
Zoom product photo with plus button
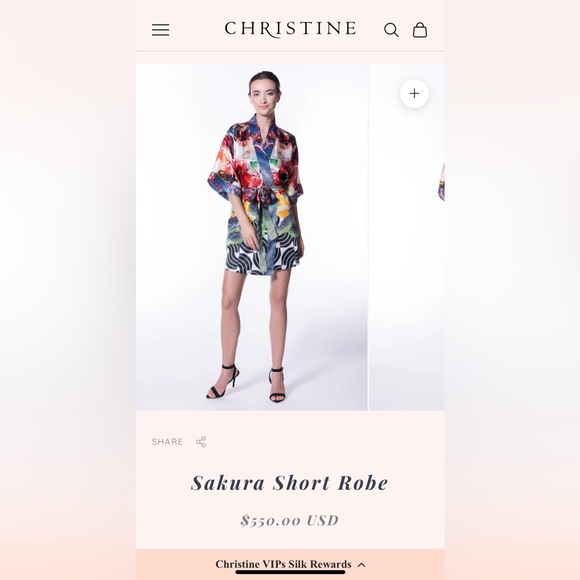[x=414, y=93]
